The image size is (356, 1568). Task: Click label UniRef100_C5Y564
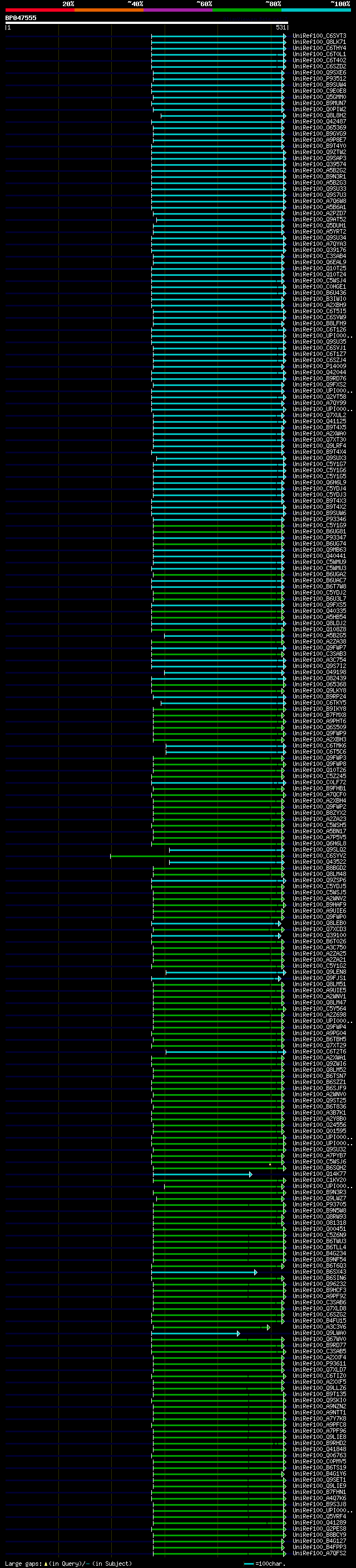(x=319, y=1008)
